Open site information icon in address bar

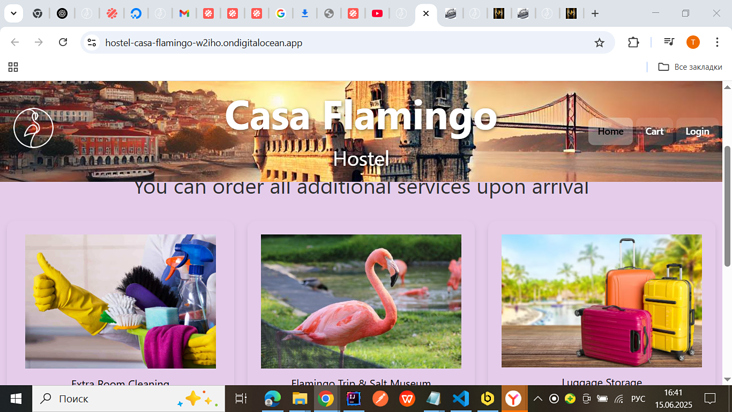92,42
